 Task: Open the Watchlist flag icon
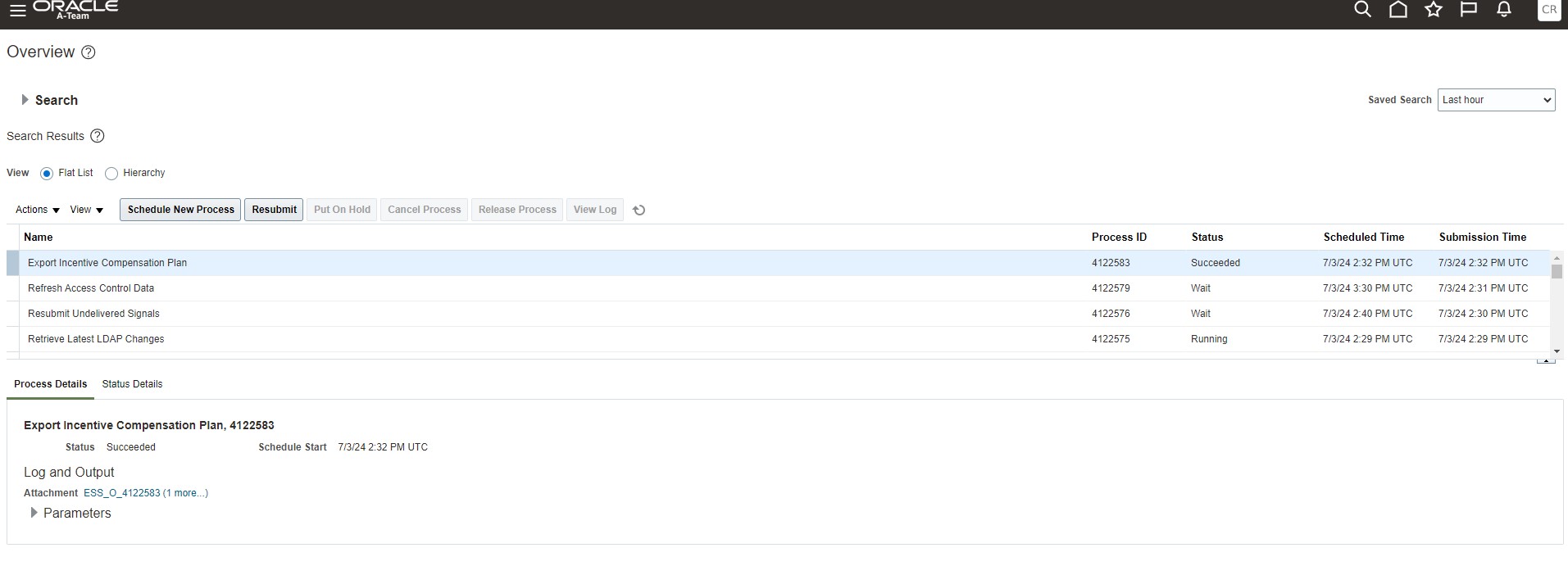(1469, 9)
